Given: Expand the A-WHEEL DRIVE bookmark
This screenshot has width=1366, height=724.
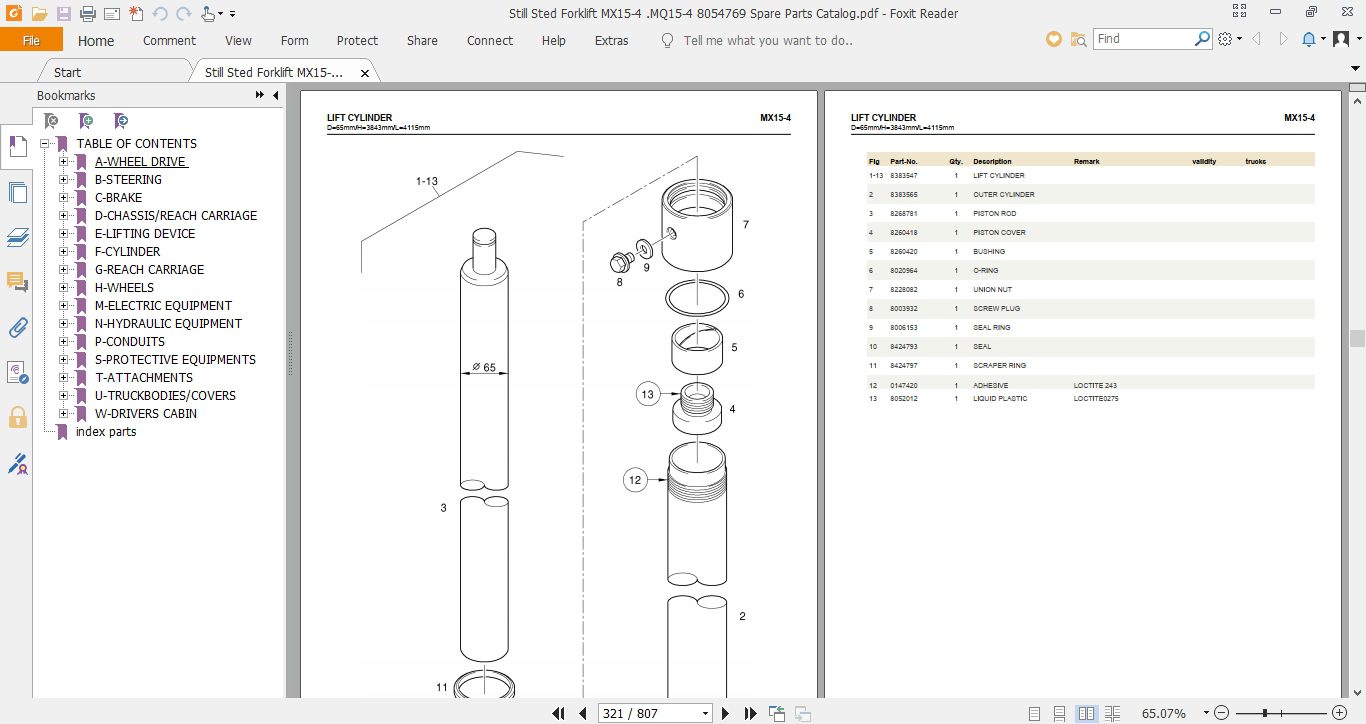Looking at the screenshot, I should point(64,162).
